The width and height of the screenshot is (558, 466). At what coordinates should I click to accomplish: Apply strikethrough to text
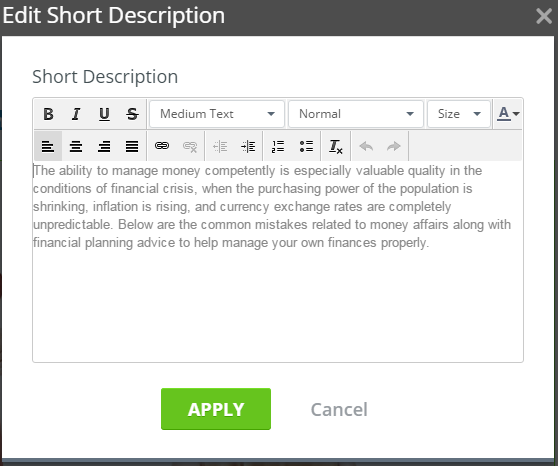(132, 114)
